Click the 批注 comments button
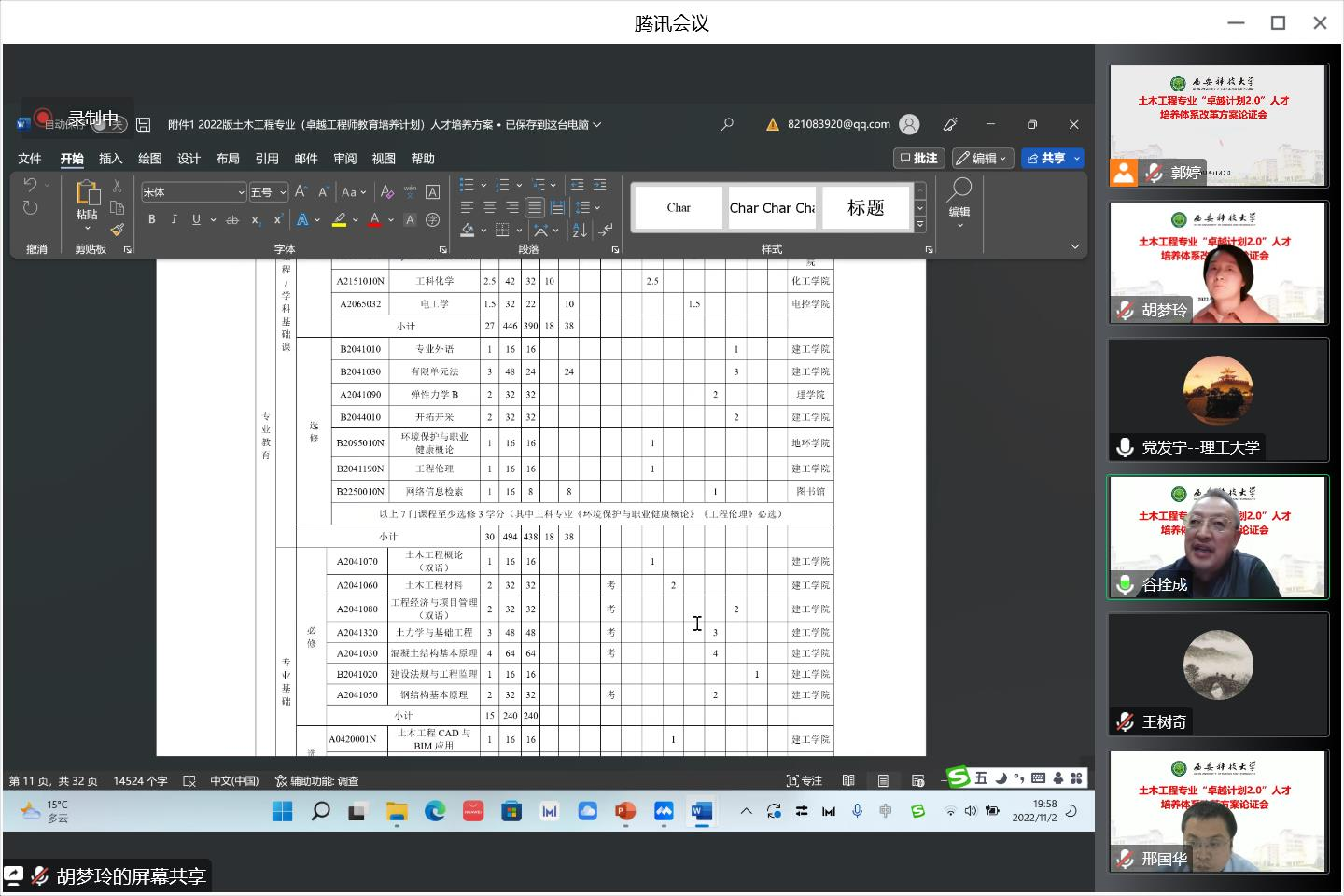This screenshot has width=1344, height=896. pyautogui.click(x=918, y=159)
